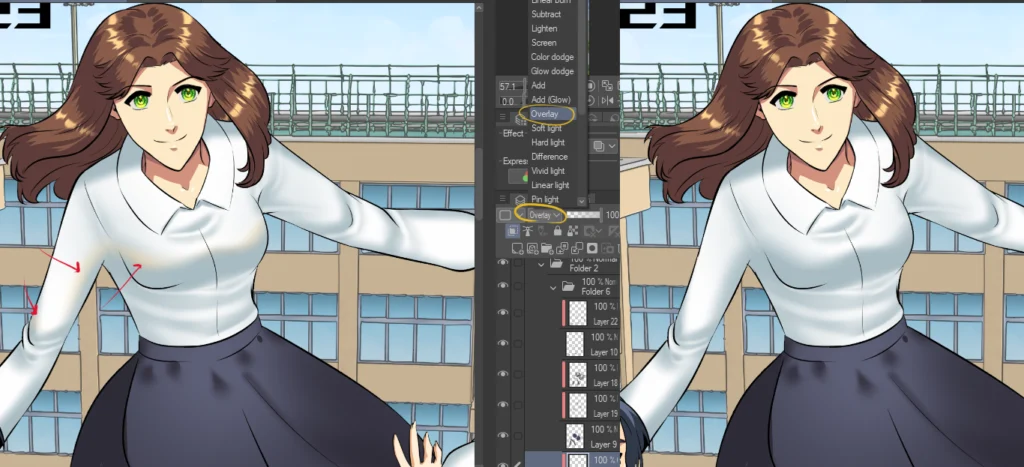
Task: Create new raster layer icon
Action: 517,248
